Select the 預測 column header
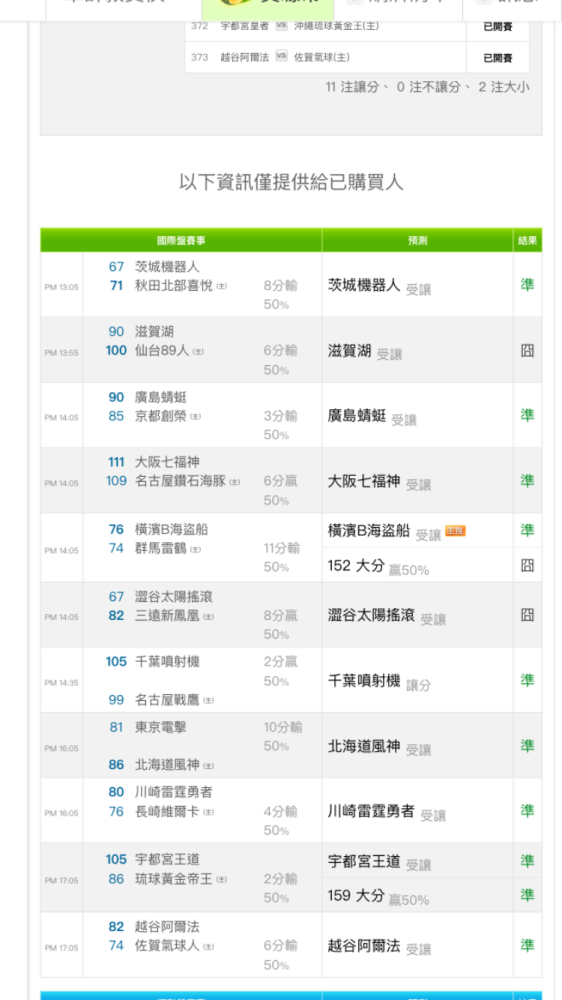This screenshot has height=1000, width=562. [418, 240]
